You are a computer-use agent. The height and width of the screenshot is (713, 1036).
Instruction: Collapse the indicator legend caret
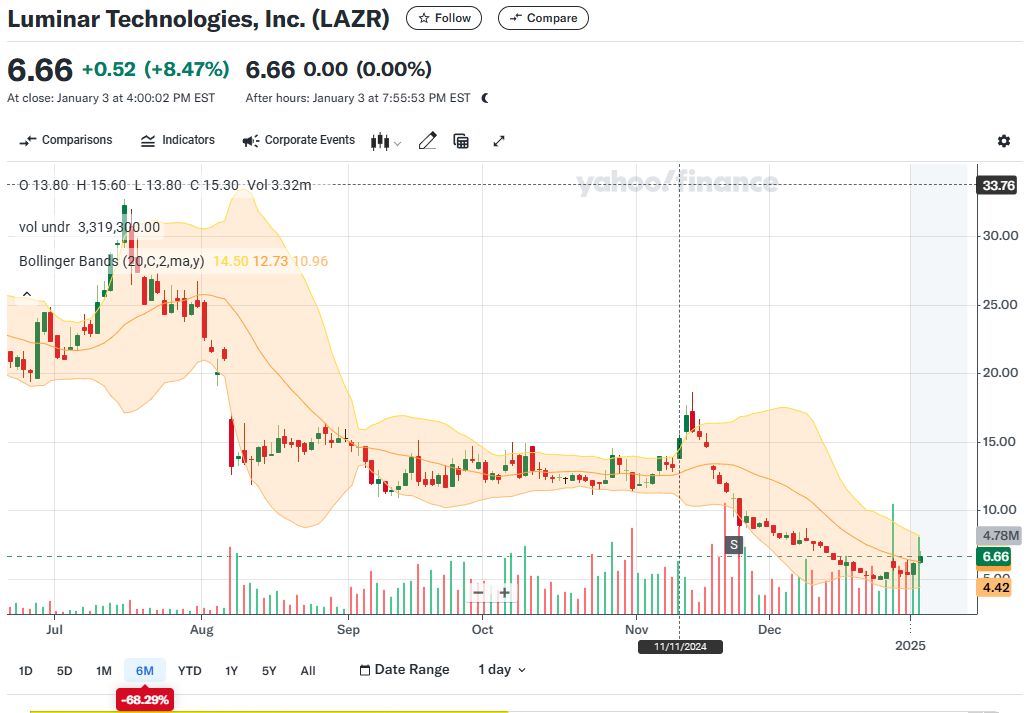click(x=27, y=294)
